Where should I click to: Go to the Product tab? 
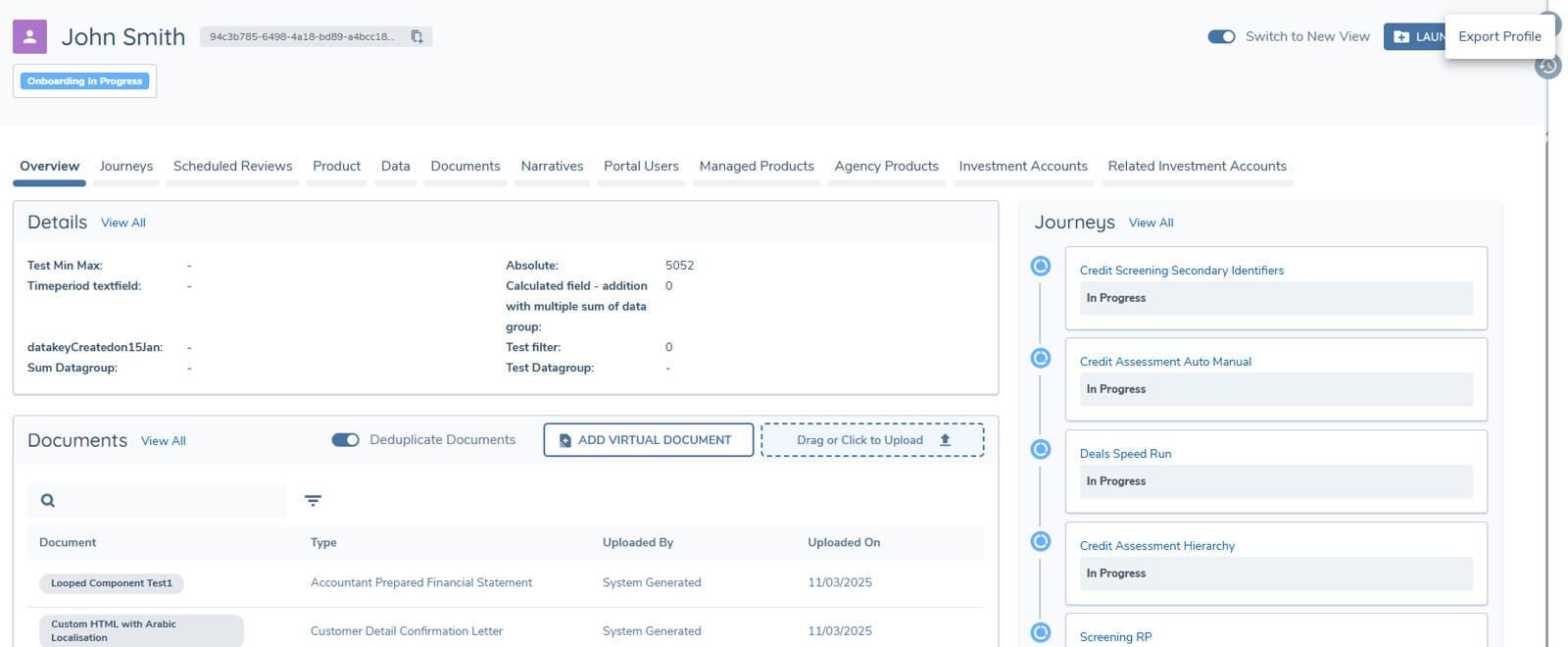click(x=337, y=167)
